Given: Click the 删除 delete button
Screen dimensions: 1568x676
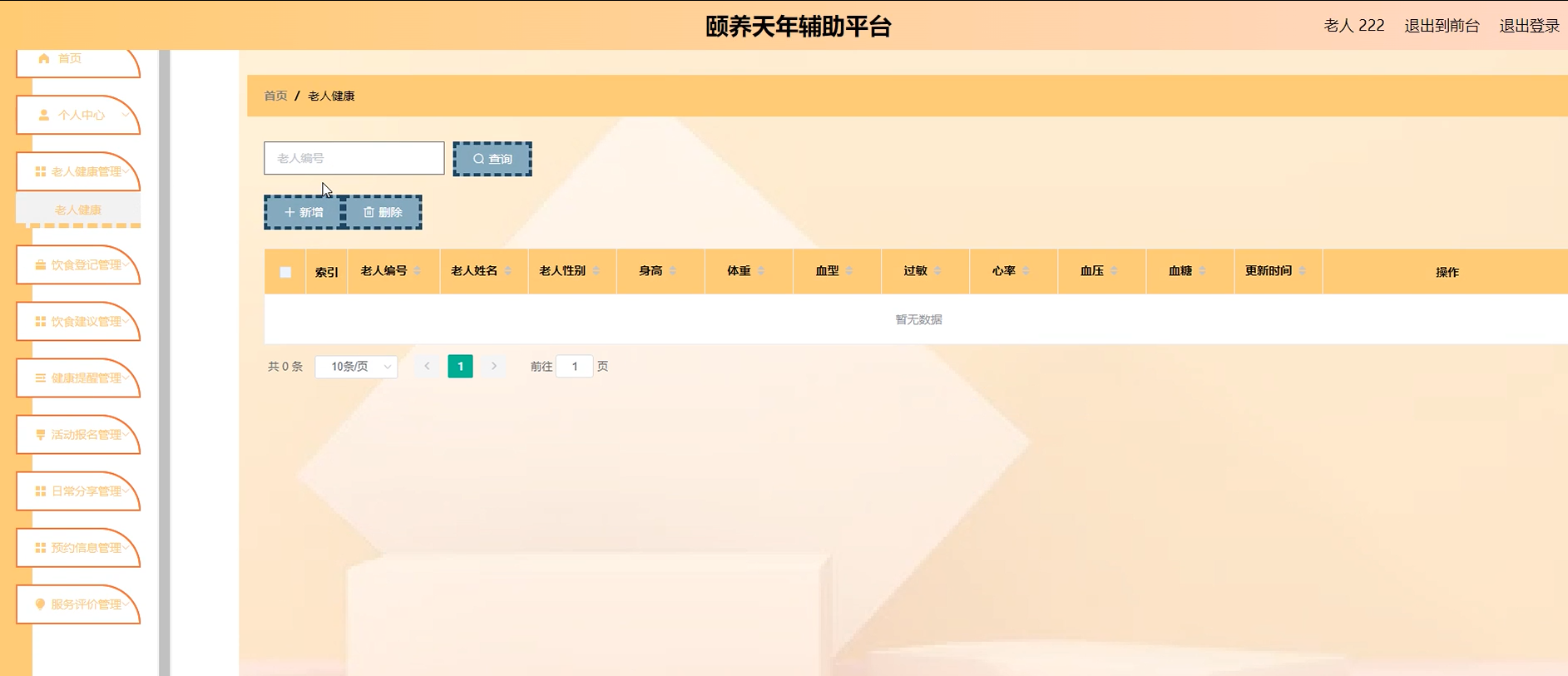Looking at the screenshot, I should [383, 212].
